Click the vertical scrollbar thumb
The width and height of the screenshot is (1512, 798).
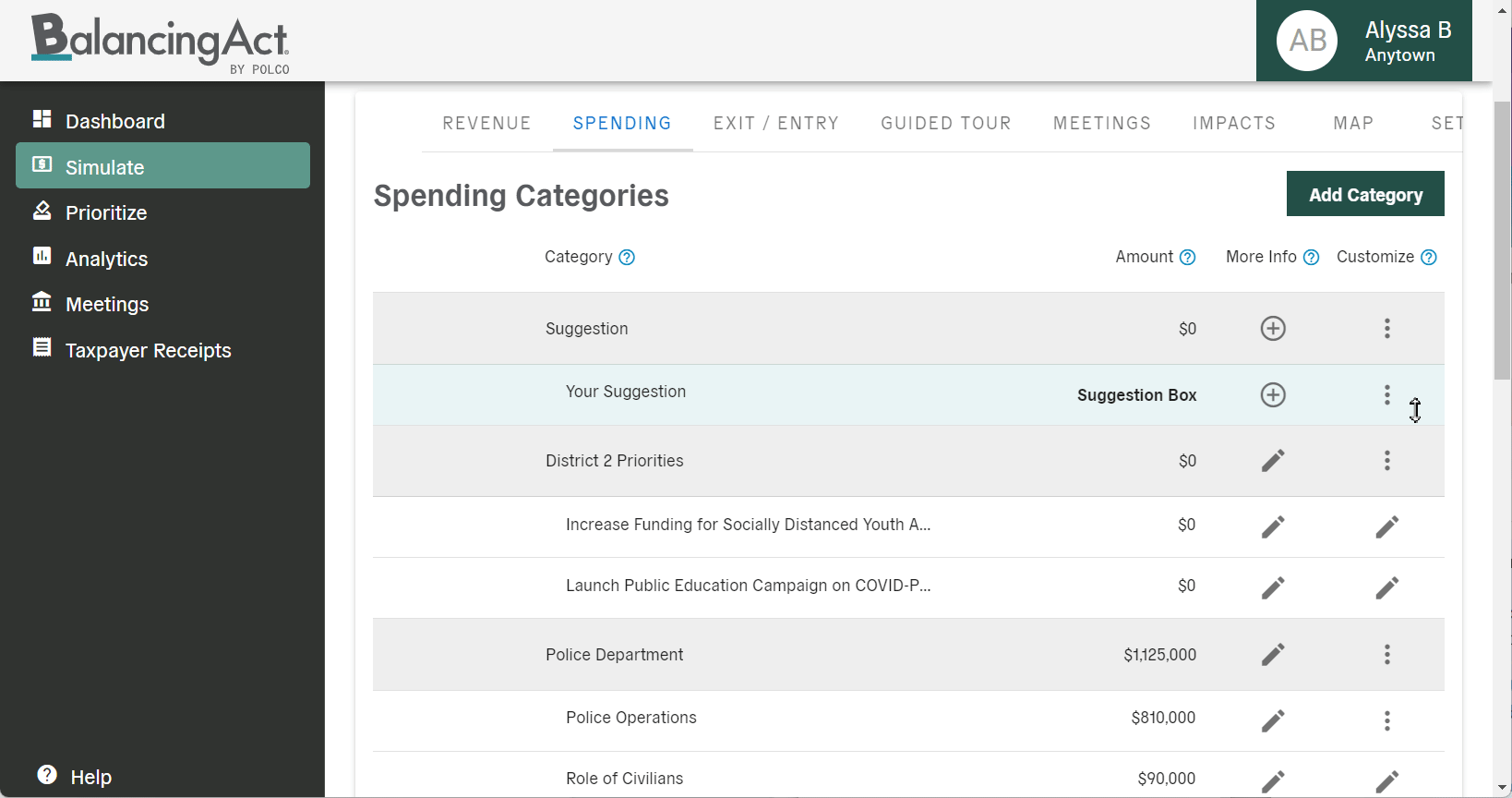(x=1503, y=240)
